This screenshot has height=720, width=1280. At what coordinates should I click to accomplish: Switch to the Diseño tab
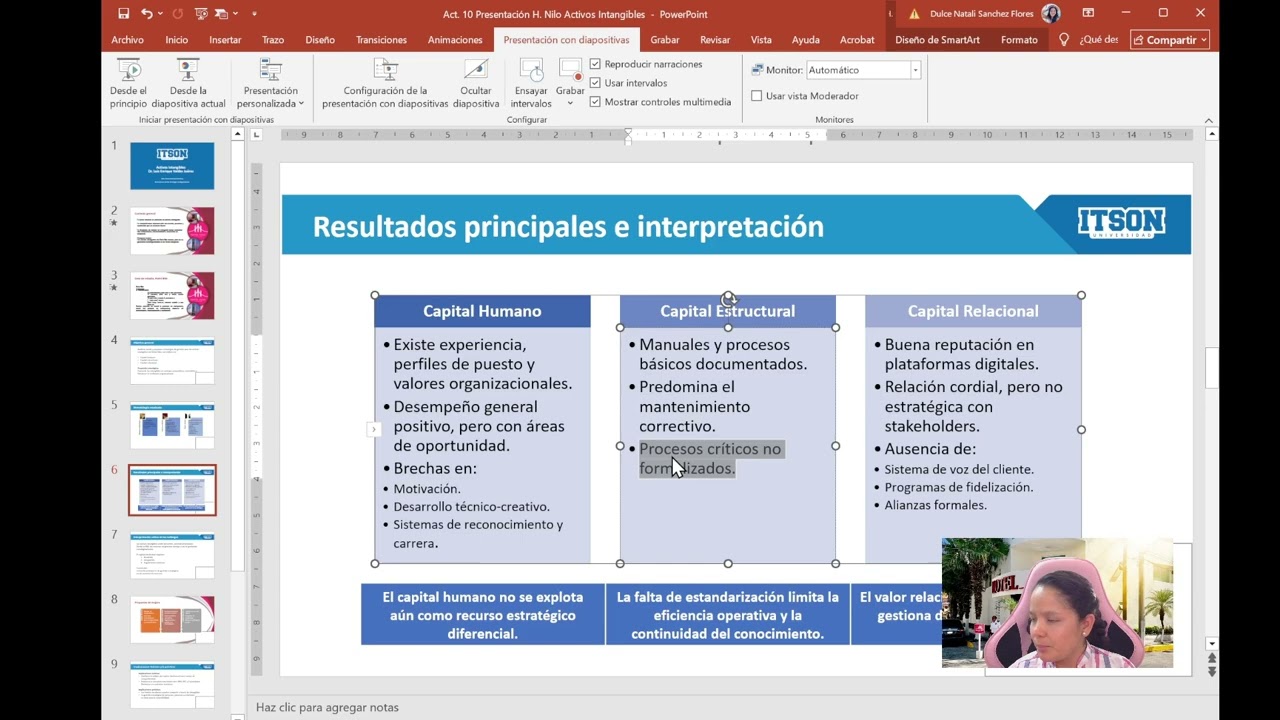click(x=320, y=40)
